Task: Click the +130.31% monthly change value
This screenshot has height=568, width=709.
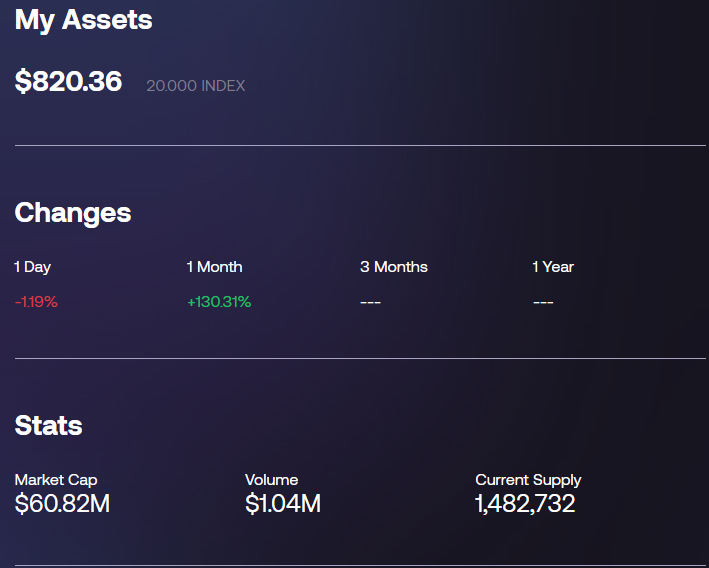Action: tap(219, 302)
